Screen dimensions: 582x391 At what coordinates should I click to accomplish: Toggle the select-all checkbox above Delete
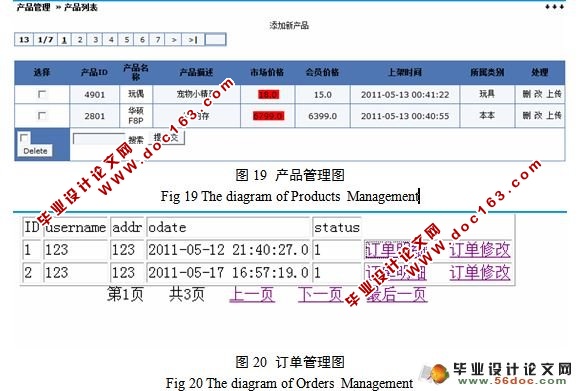(x=24, y=138)
